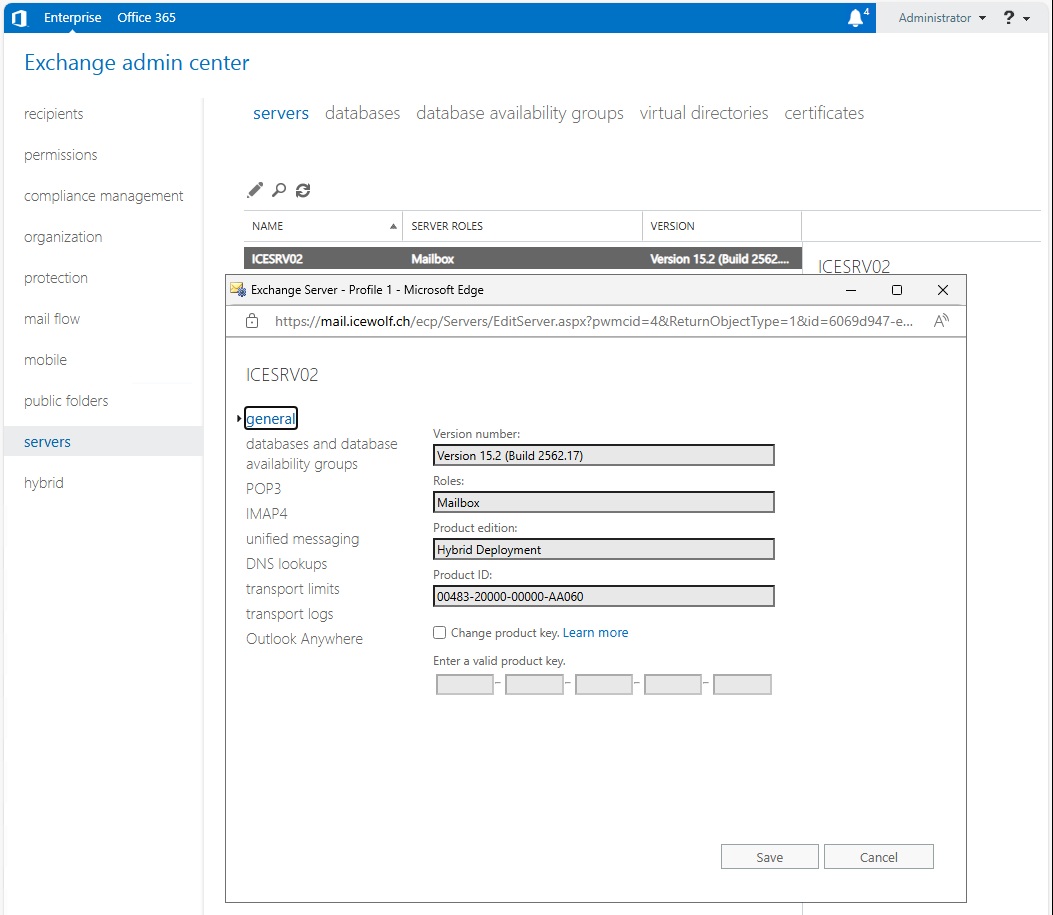Screen dimensions: 1053x915
Task: Click the Exchange Server window favicon icon
Action: [238, 289]
